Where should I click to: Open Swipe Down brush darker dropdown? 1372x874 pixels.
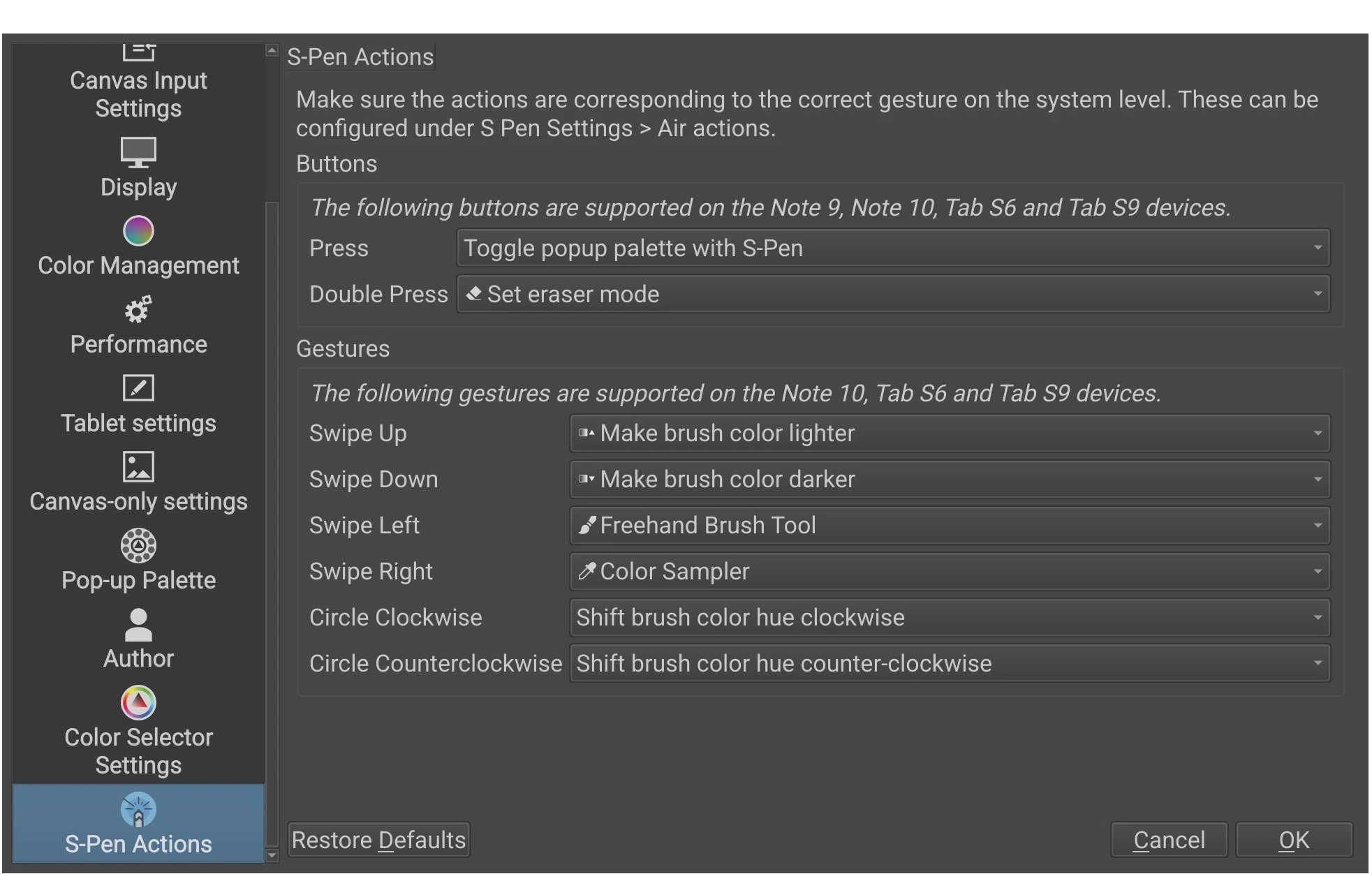click(950, 479)
